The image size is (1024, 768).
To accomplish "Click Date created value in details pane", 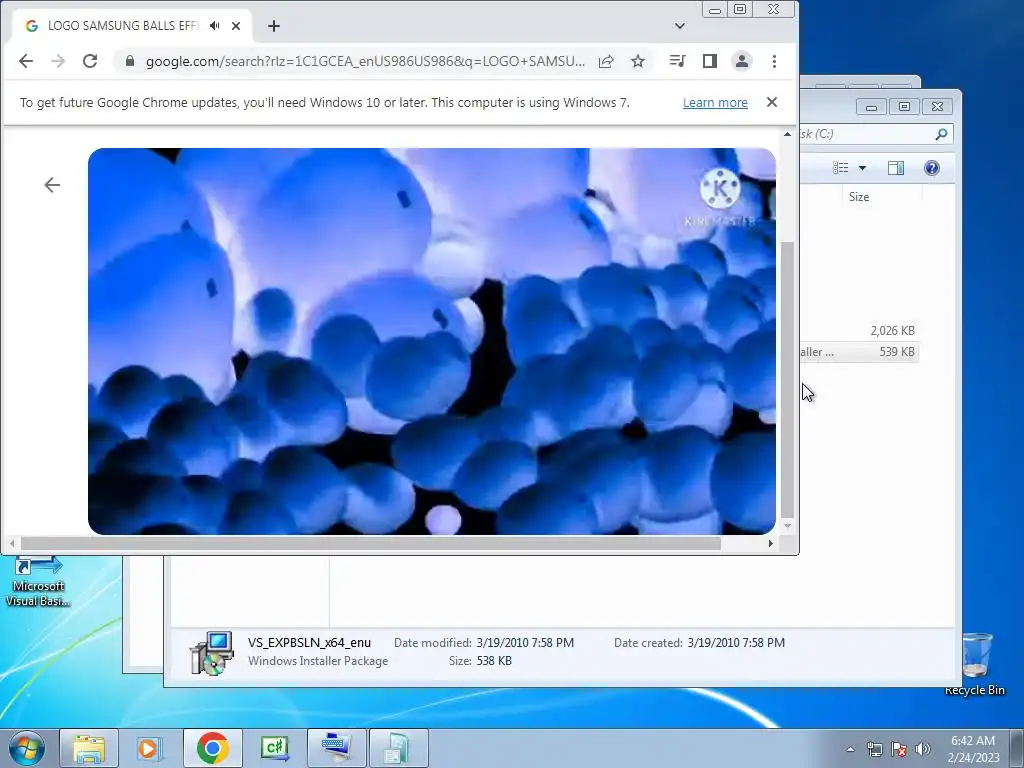I will tap(736, 643).
